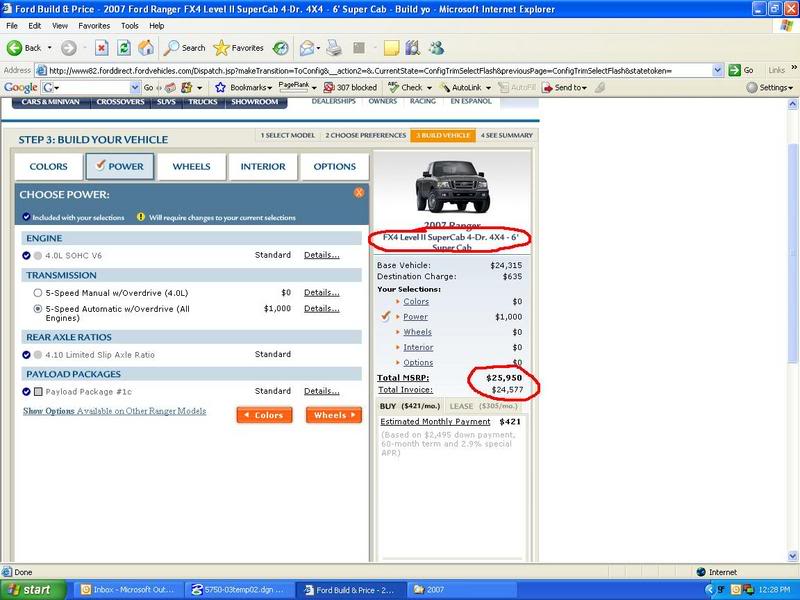The width and height of the screenshot is (800, 600).
Task: Click Estimated Monthly Payment link
Action: (435, 422)
